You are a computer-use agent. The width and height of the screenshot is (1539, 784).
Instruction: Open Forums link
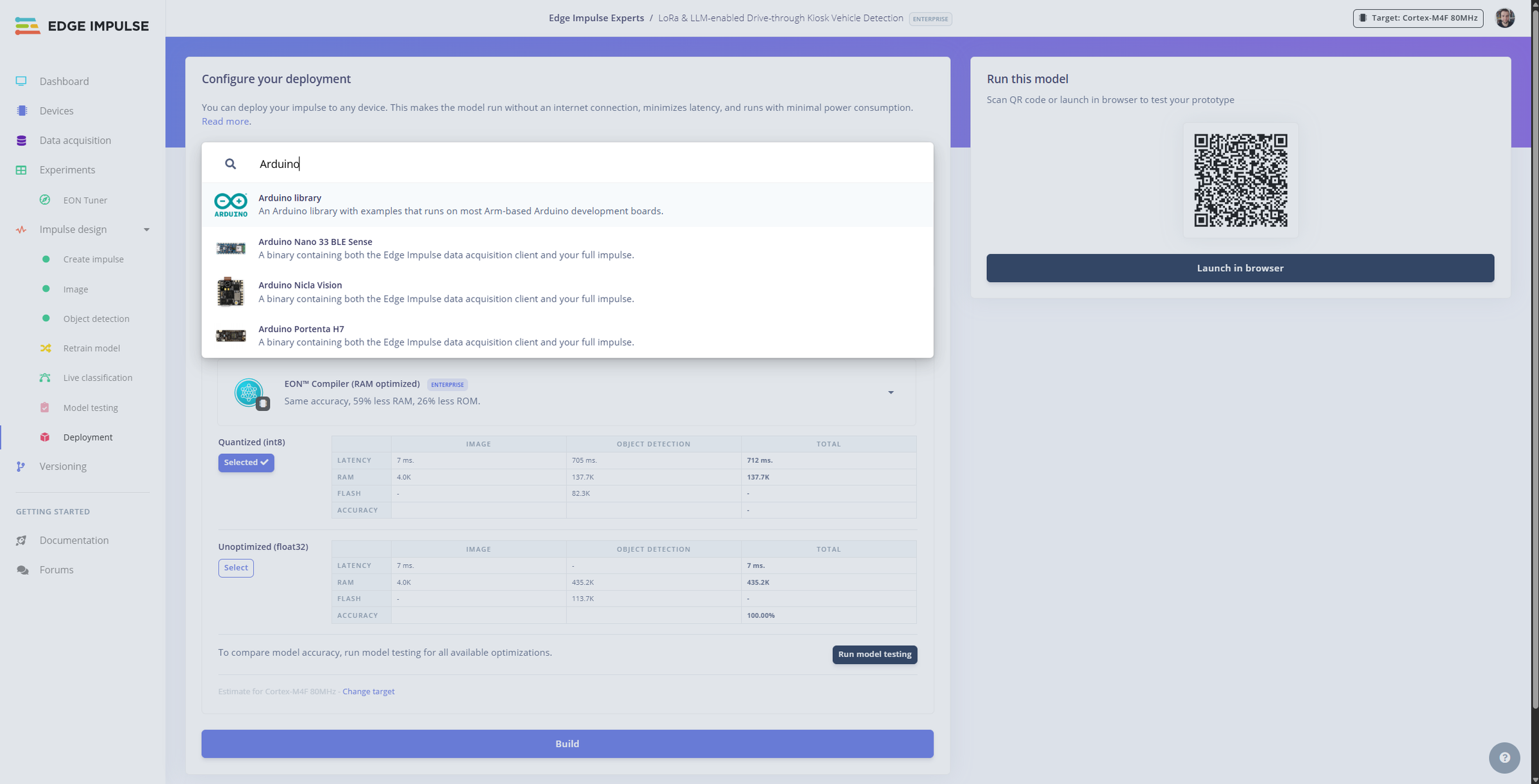click(56, 570)
